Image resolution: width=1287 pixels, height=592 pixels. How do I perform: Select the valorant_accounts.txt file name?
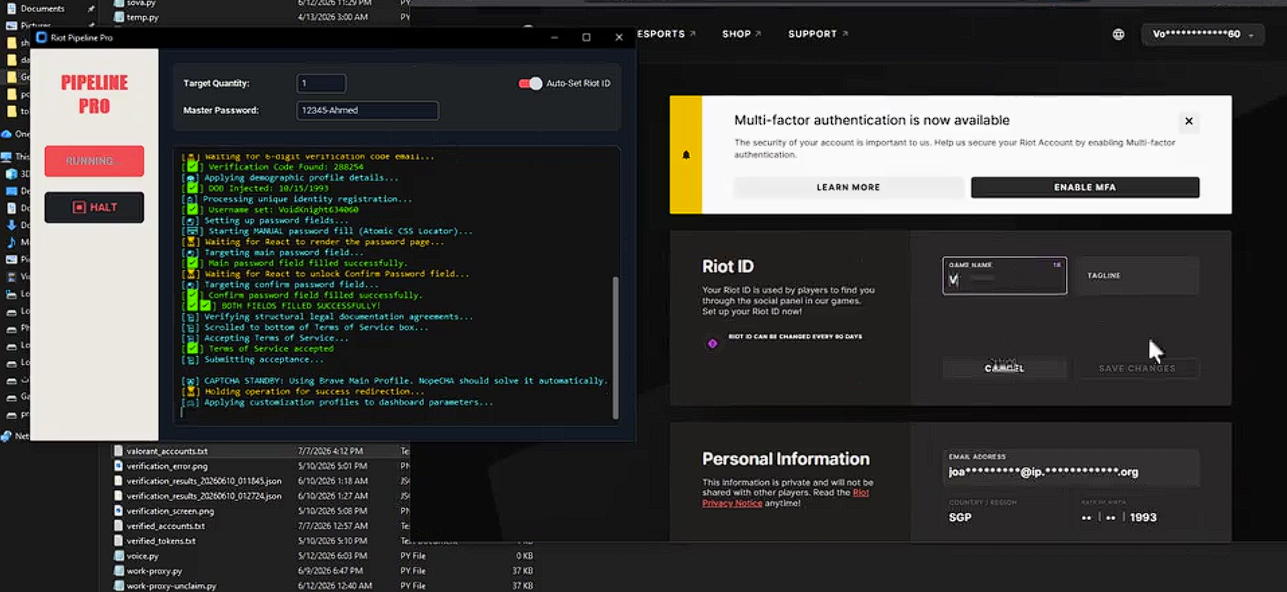tap(167, 451)
